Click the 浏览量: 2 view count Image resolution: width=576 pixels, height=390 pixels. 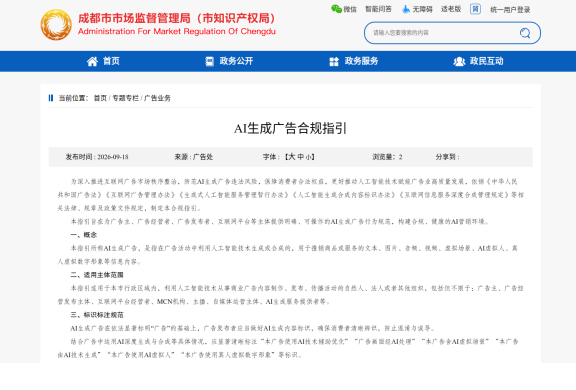(387, 157)
